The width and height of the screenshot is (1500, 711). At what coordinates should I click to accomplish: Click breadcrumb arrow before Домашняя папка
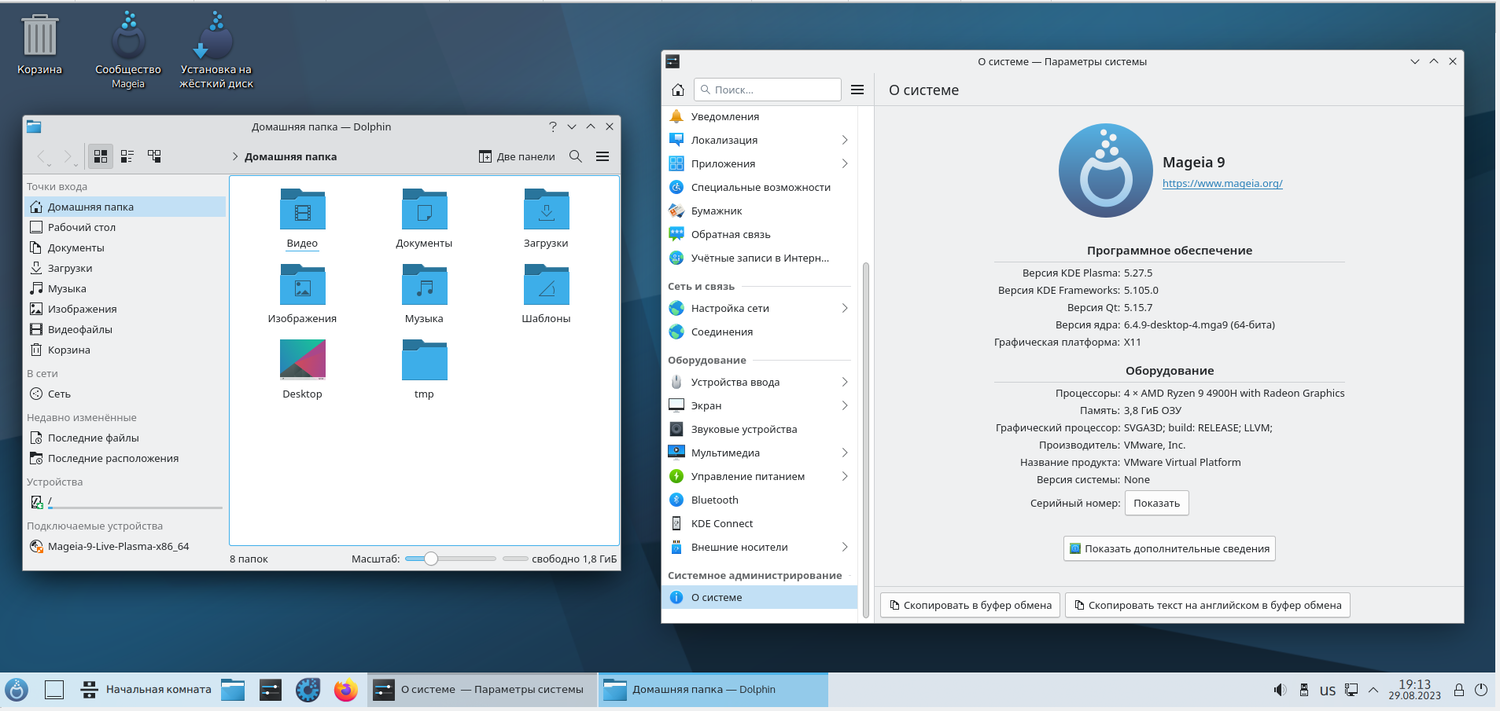[x=234, y=156]
